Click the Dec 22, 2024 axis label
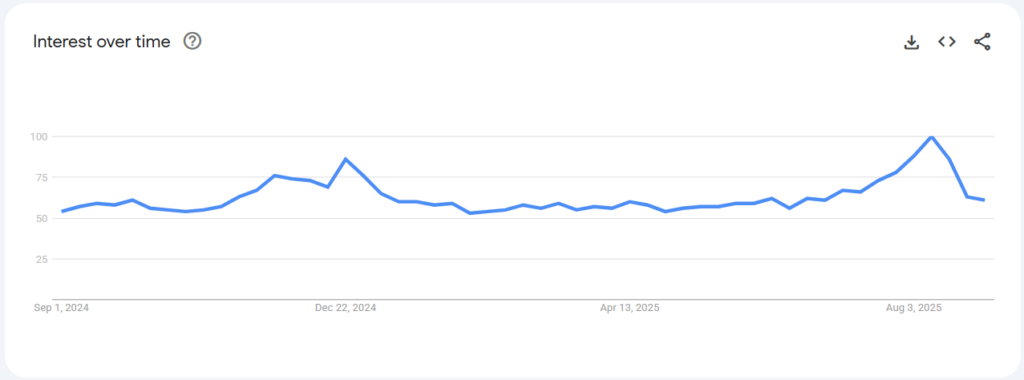1024x380 pixels. pyautogui.click(x=345, y=308)
